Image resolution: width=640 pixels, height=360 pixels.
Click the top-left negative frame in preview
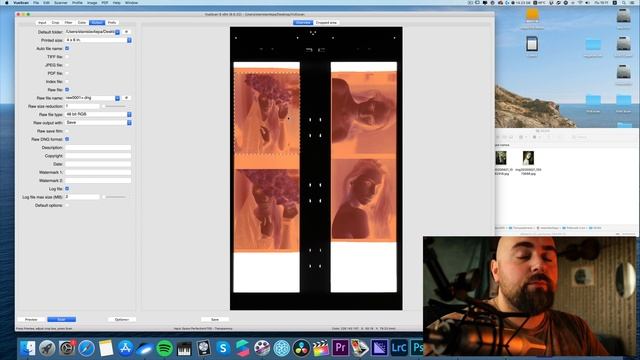coord(267,114)
